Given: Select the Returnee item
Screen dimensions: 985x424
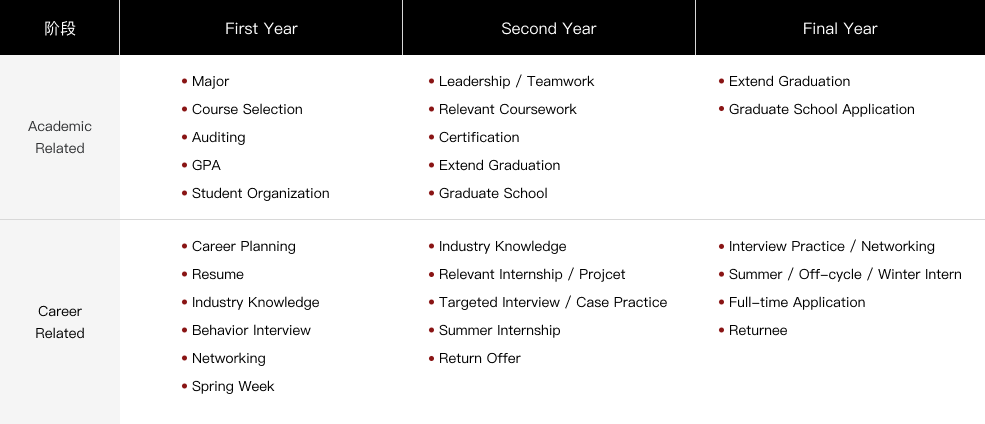Looking at the screenshot, I should pyautogui.click(x=758, y=330).
